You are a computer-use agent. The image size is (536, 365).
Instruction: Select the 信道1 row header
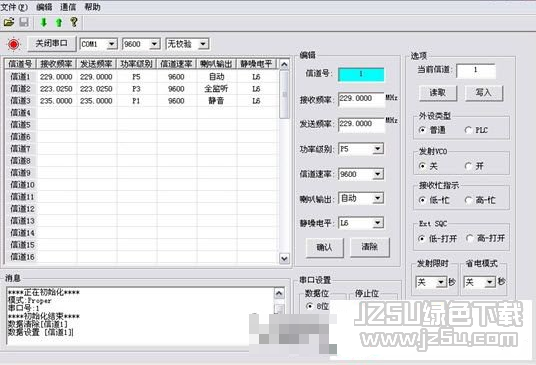click(21, 77)
